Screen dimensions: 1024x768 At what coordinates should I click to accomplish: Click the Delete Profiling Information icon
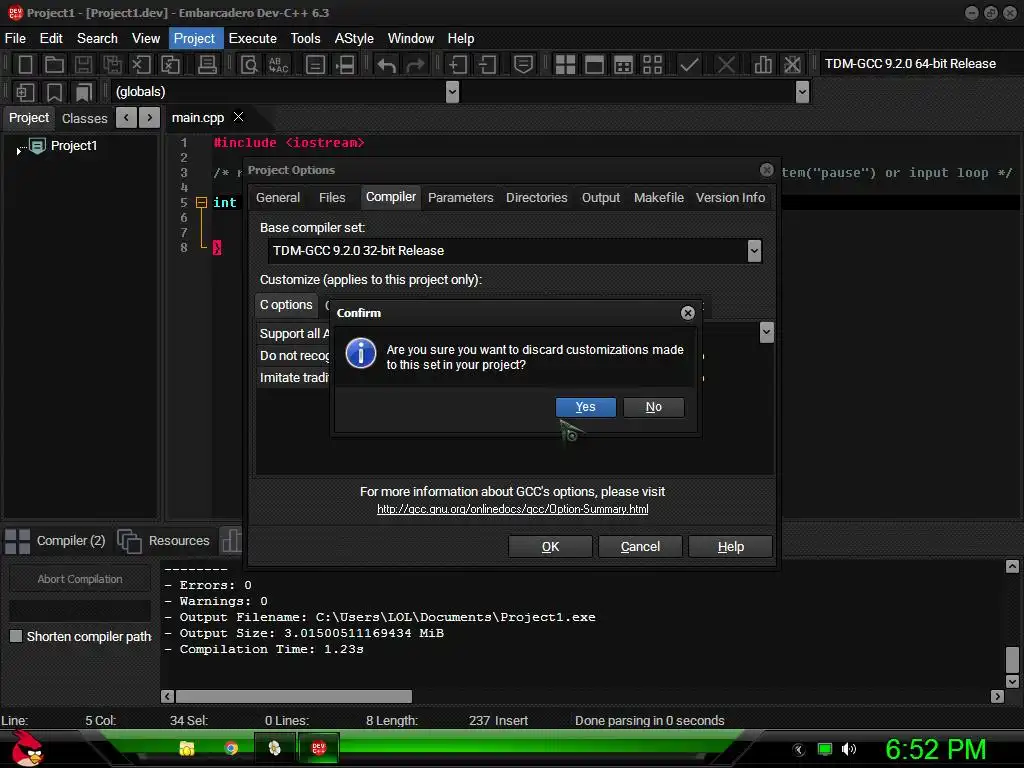(792, 64)
